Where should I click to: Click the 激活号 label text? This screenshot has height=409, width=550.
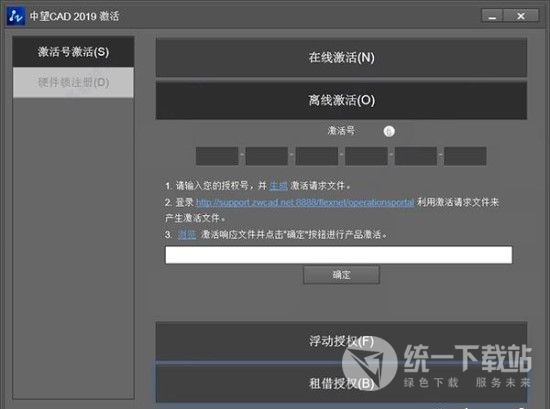click(x=341, y=131)
